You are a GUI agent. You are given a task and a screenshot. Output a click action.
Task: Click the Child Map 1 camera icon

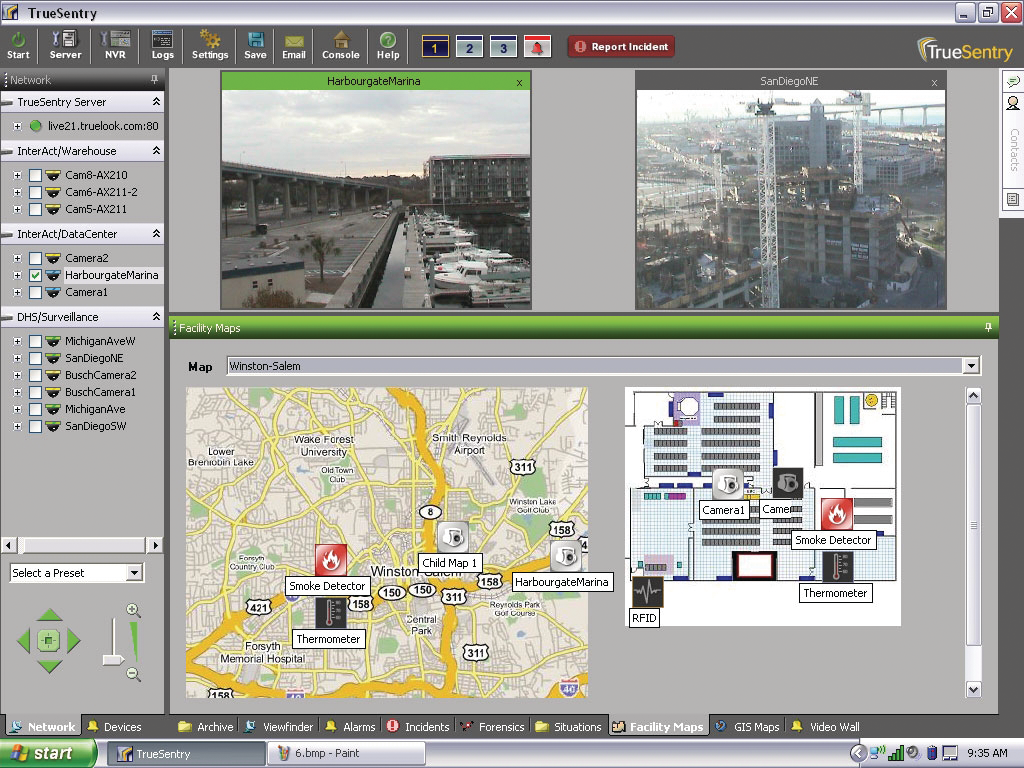pos(452,536)
